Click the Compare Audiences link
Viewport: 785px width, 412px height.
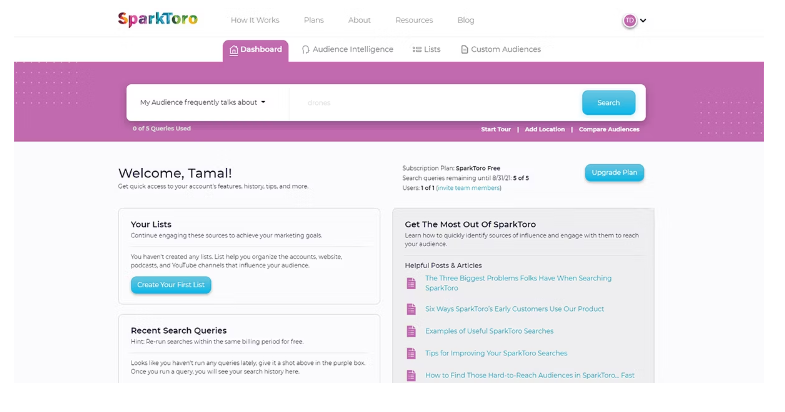click(609, 129)
